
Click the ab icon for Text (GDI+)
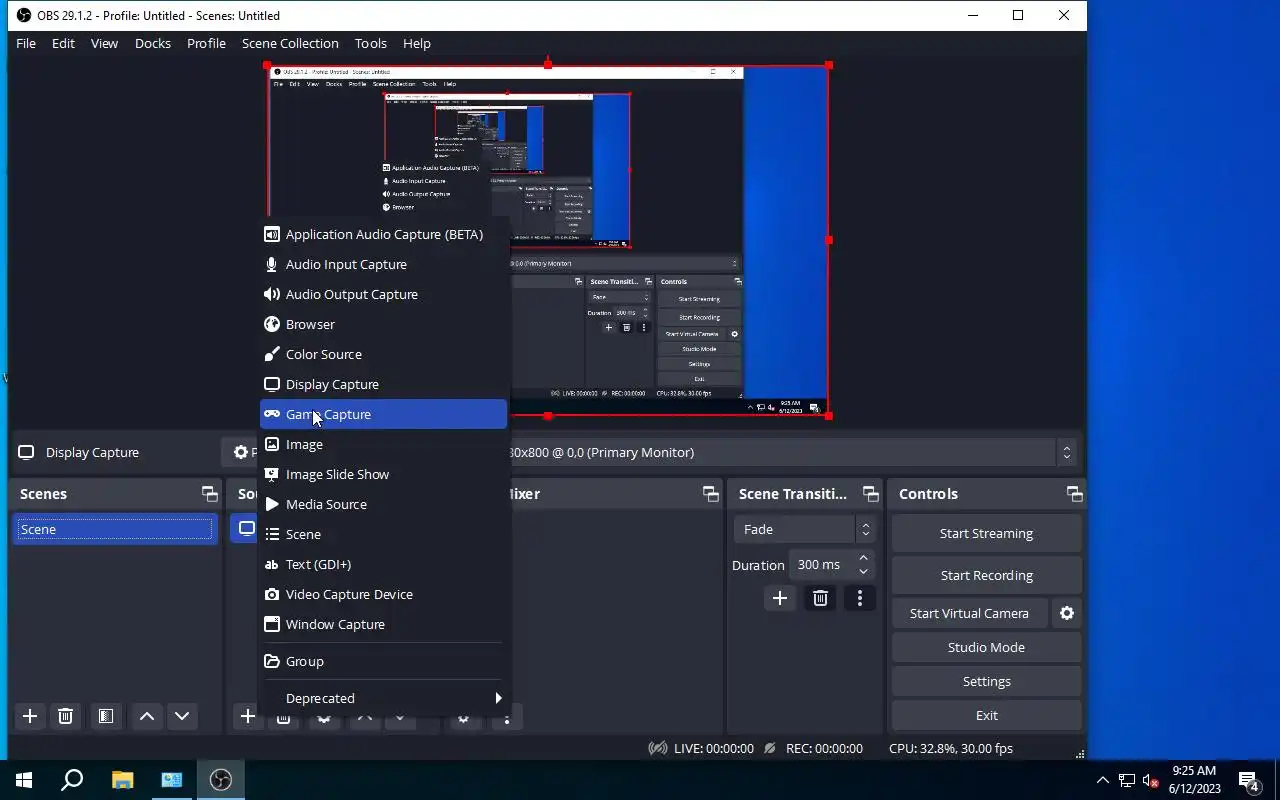(271, 564)
